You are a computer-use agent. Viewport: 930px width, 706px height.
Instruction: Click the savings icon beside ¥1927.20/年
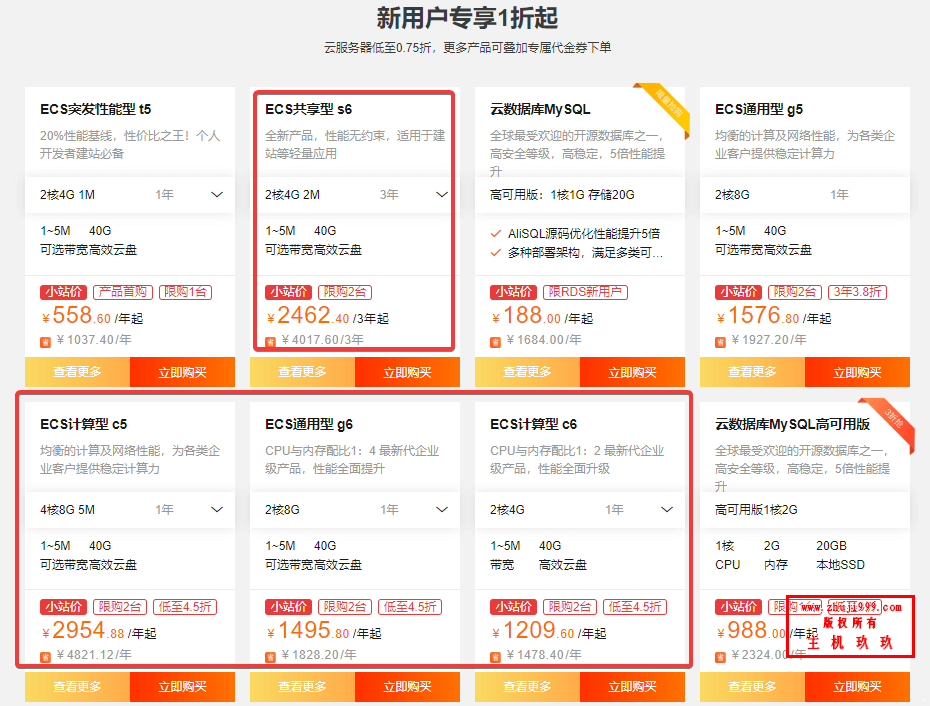720,342
